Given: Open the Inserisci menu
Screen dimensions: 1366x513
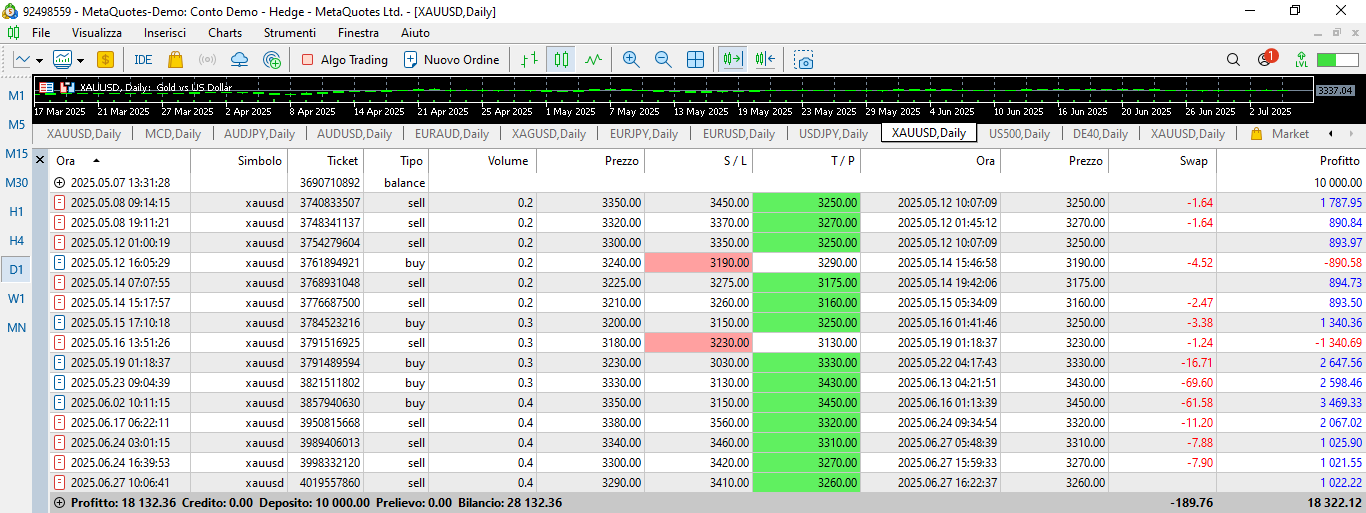Looking at the screenshot, I should [165, 33].
